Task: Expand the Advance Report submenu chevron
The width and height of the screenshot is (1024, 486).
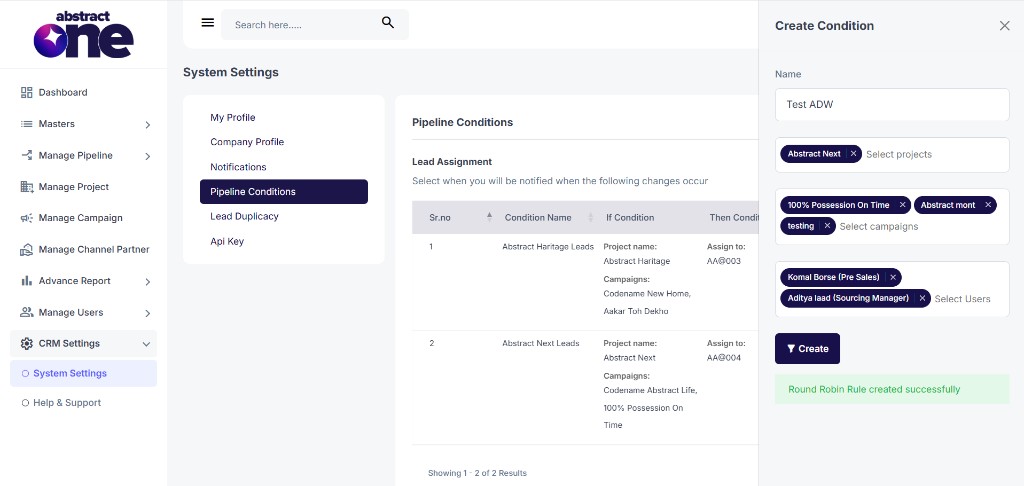Action: click(148, 282)
